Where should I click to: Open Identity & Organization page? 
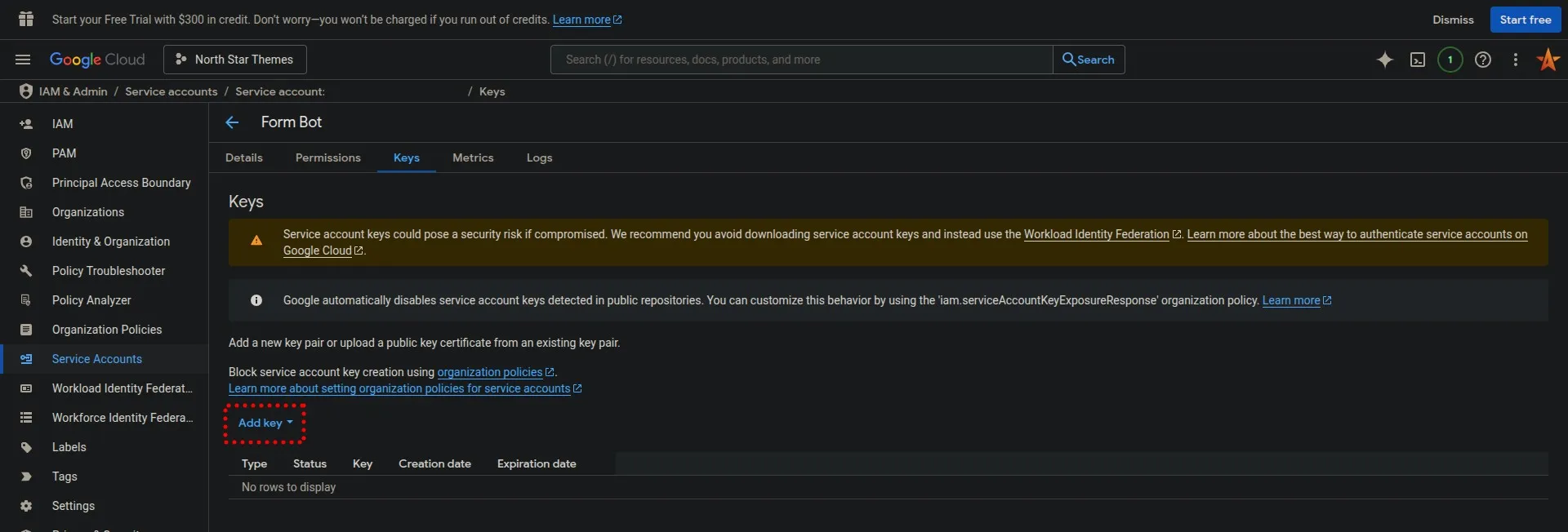111,242
